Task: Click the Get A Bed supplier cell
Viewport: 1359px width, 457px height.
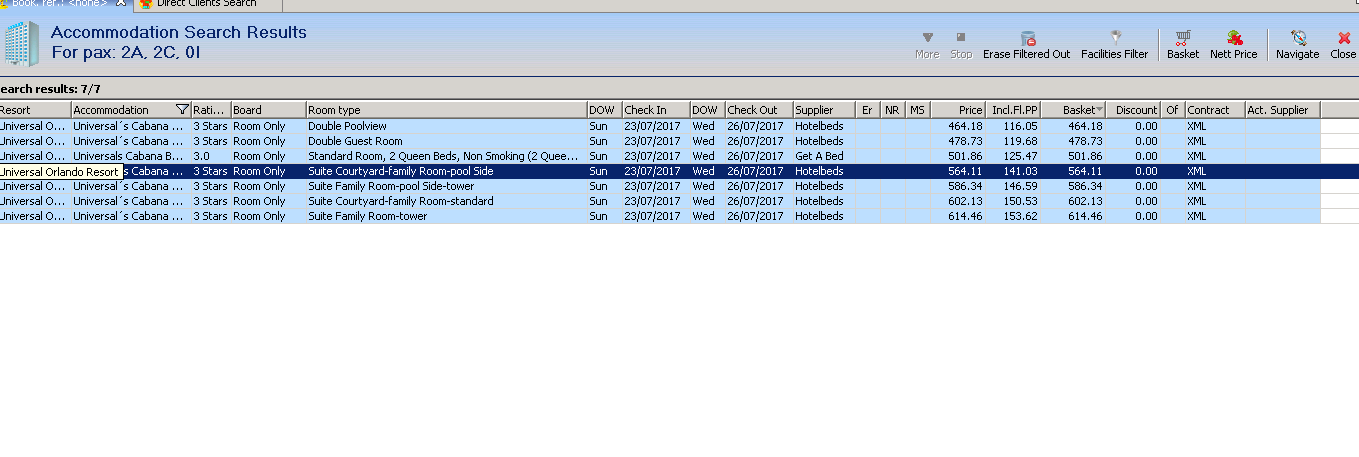Action: click(825, 156)
